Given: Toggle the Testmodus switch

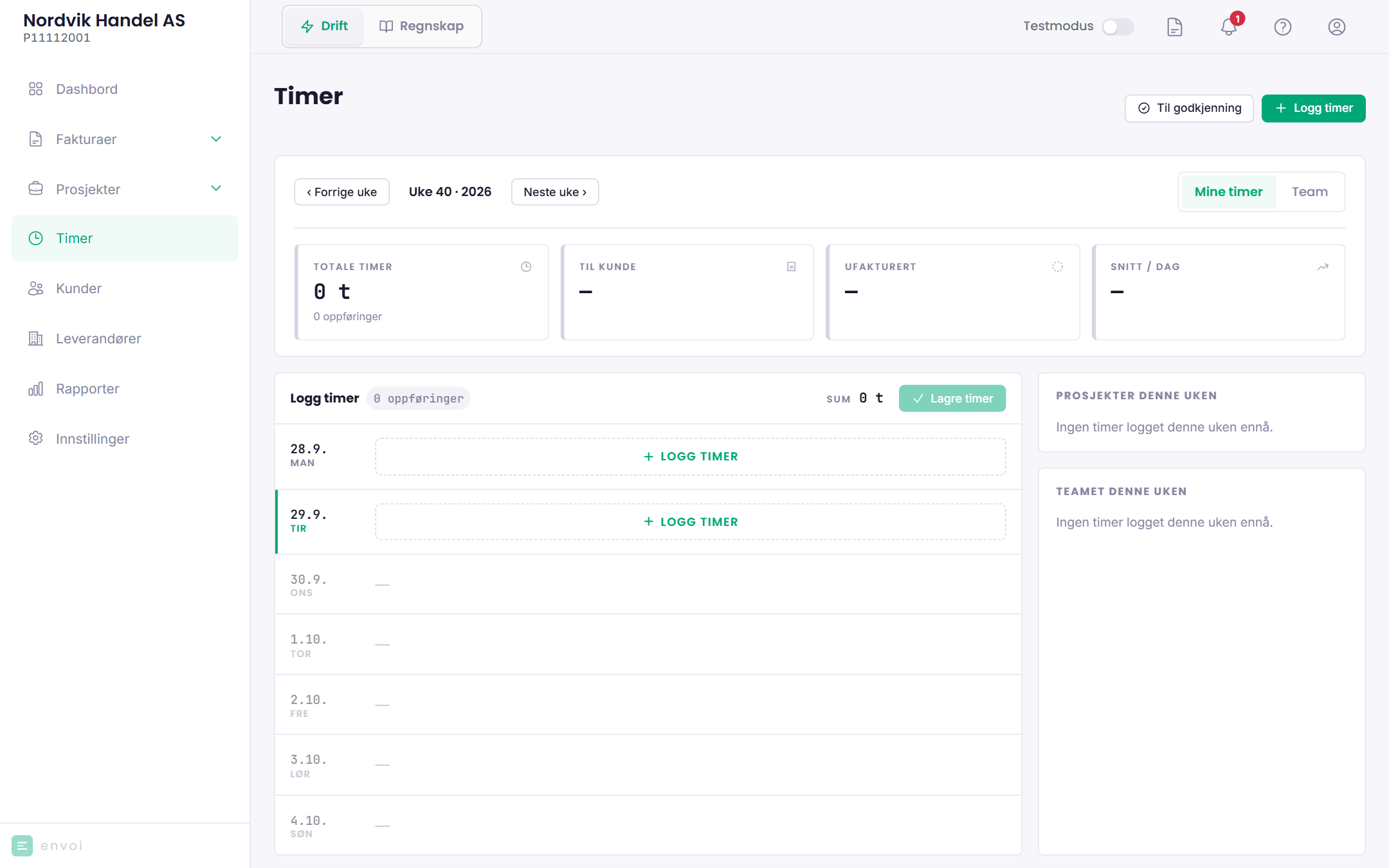Looking at the screenshot, I should tap(1118, 26).
